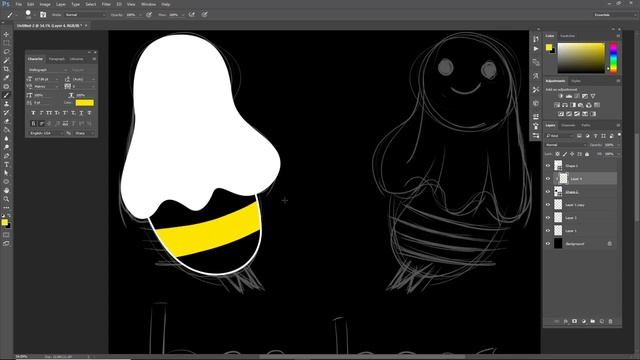Hide the Layer 1 copy layer
Viewport: 640px width, 360px height.
[548, 205]
